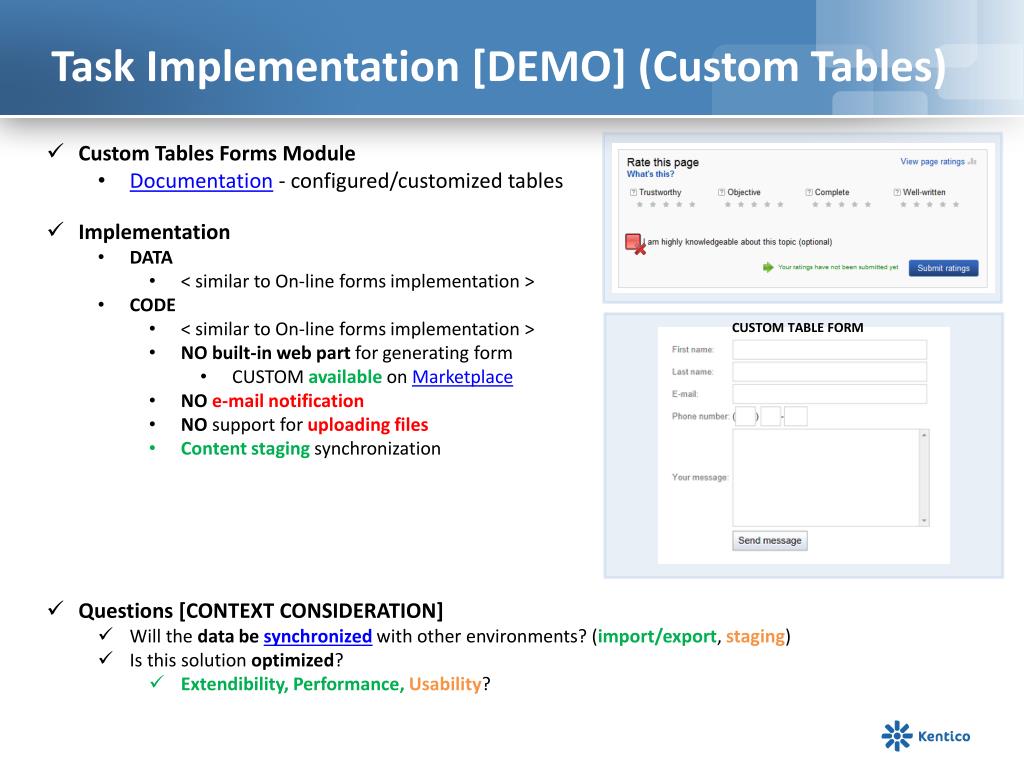Click the Questions CONTEXT CONSIDERATION heading
This screenshot has width=1024, height=768.
click(x=261, y=611)
